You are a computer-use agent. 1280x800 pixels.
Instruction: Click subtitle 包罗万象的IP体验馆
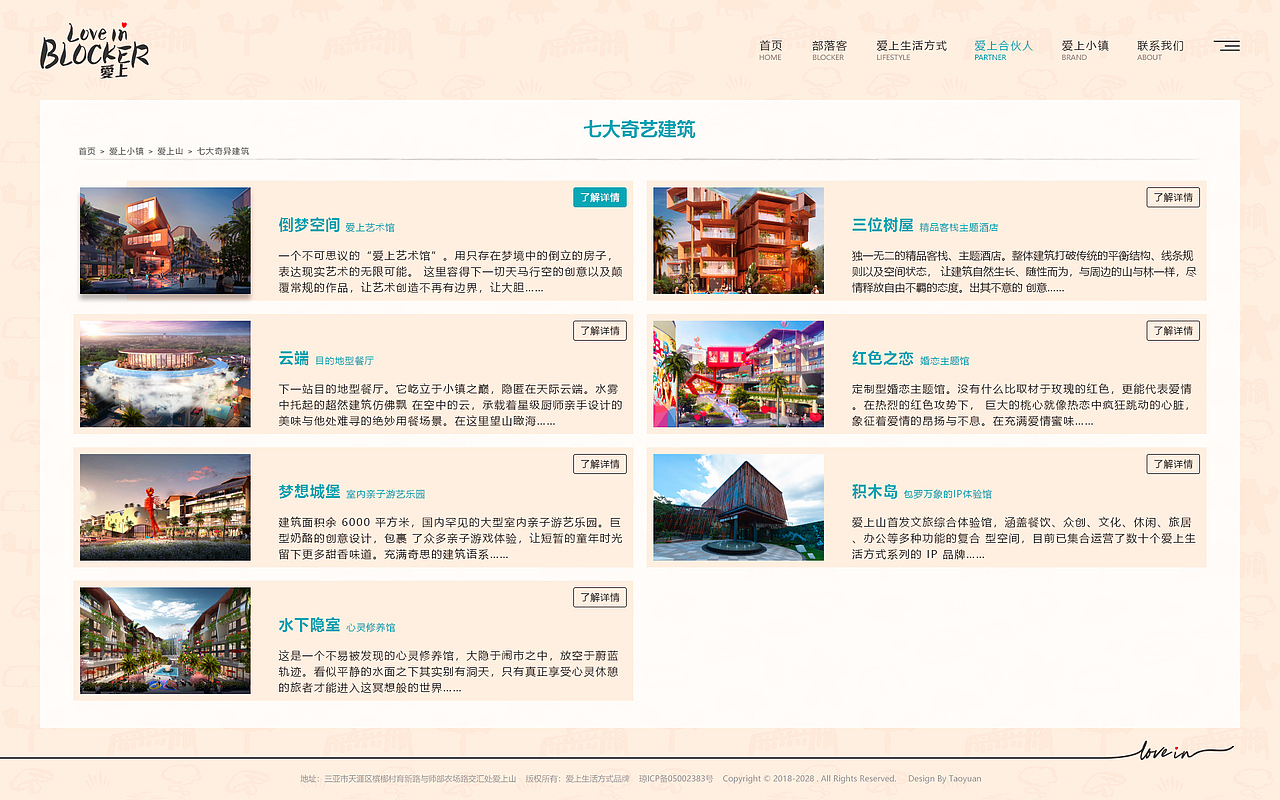click(947, 494)
